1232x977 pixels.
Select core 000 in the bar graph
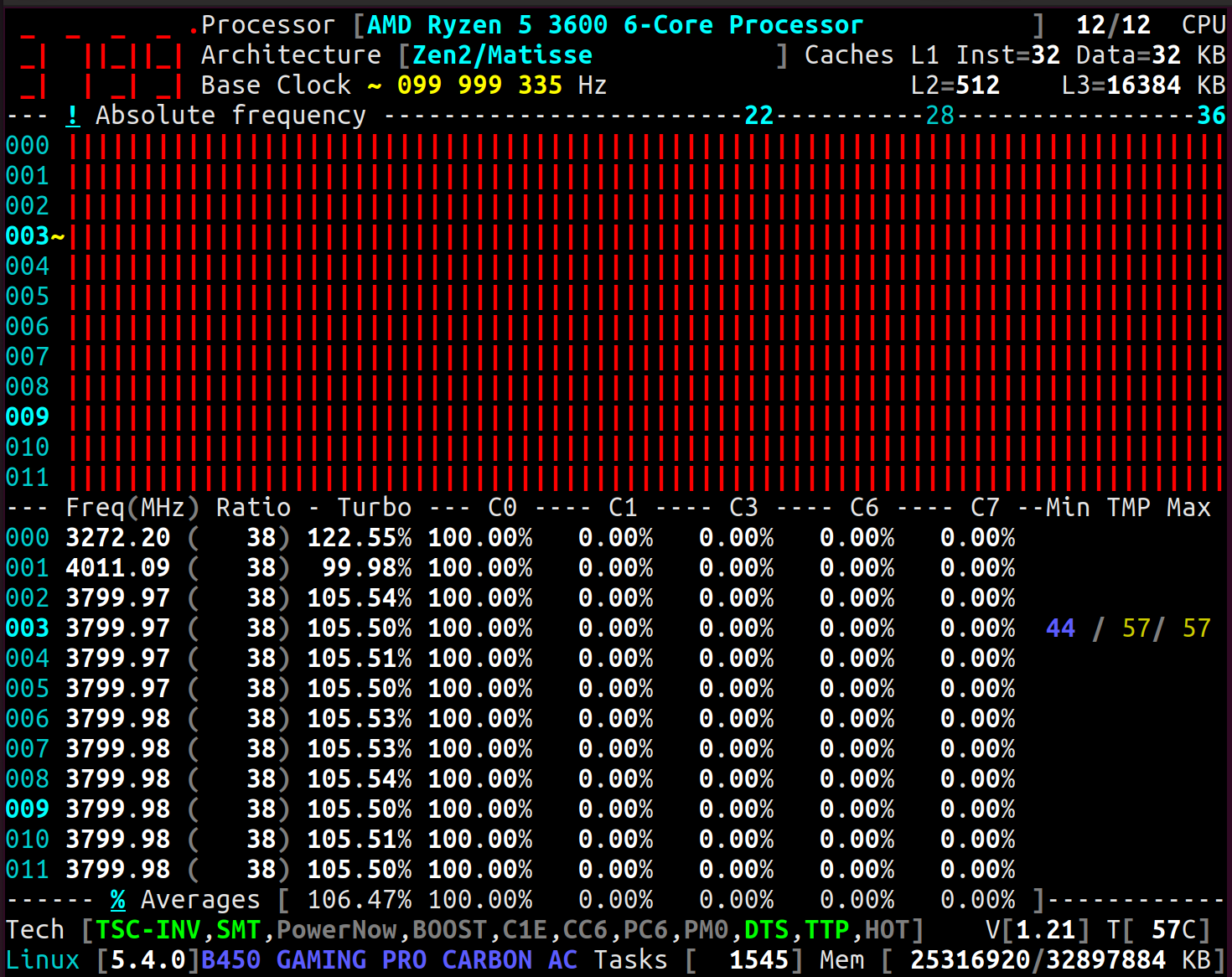(28, 146)
